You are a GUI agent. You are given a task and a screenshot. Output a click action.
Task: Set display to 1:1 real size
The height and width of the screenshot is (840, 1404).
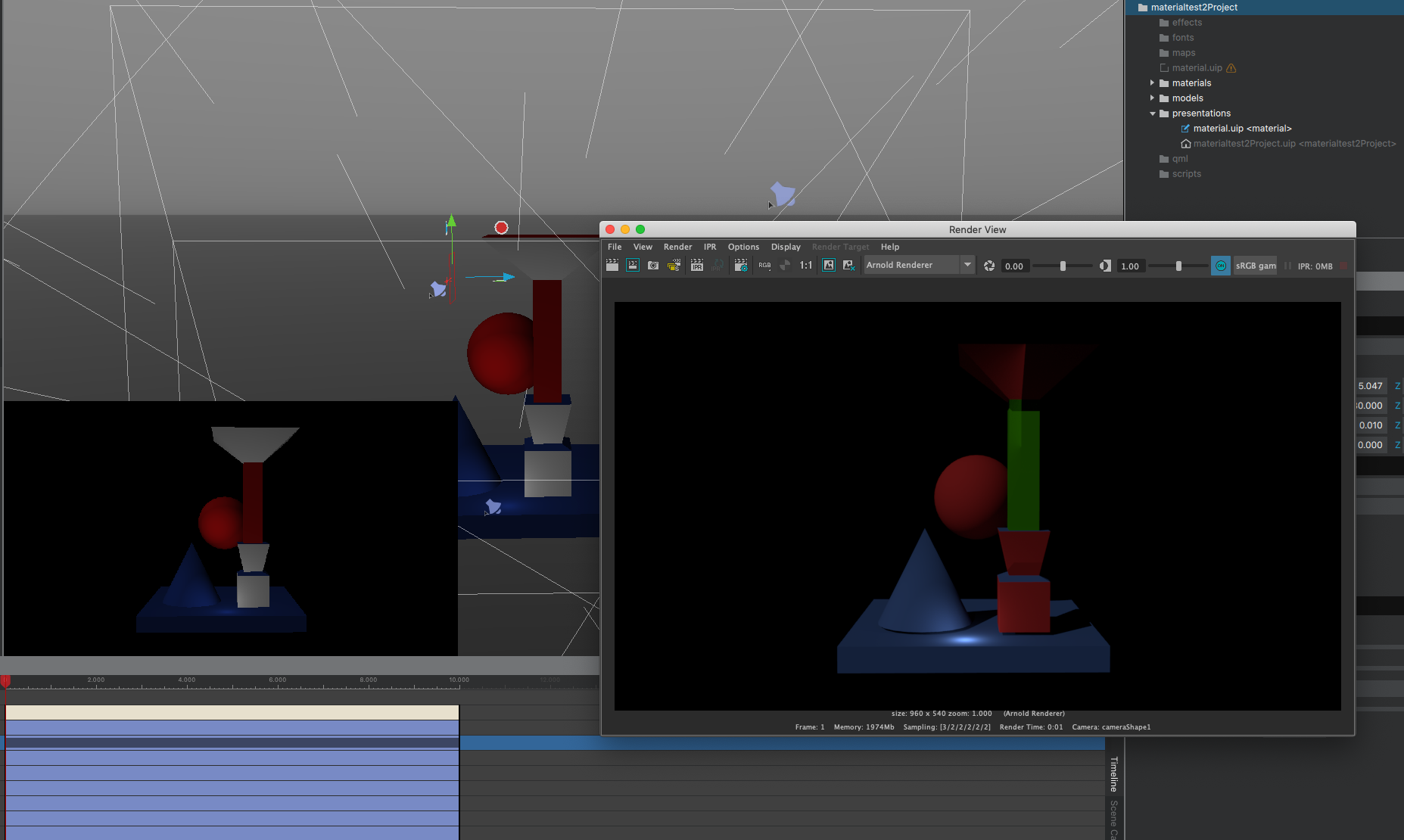(805, 266)
